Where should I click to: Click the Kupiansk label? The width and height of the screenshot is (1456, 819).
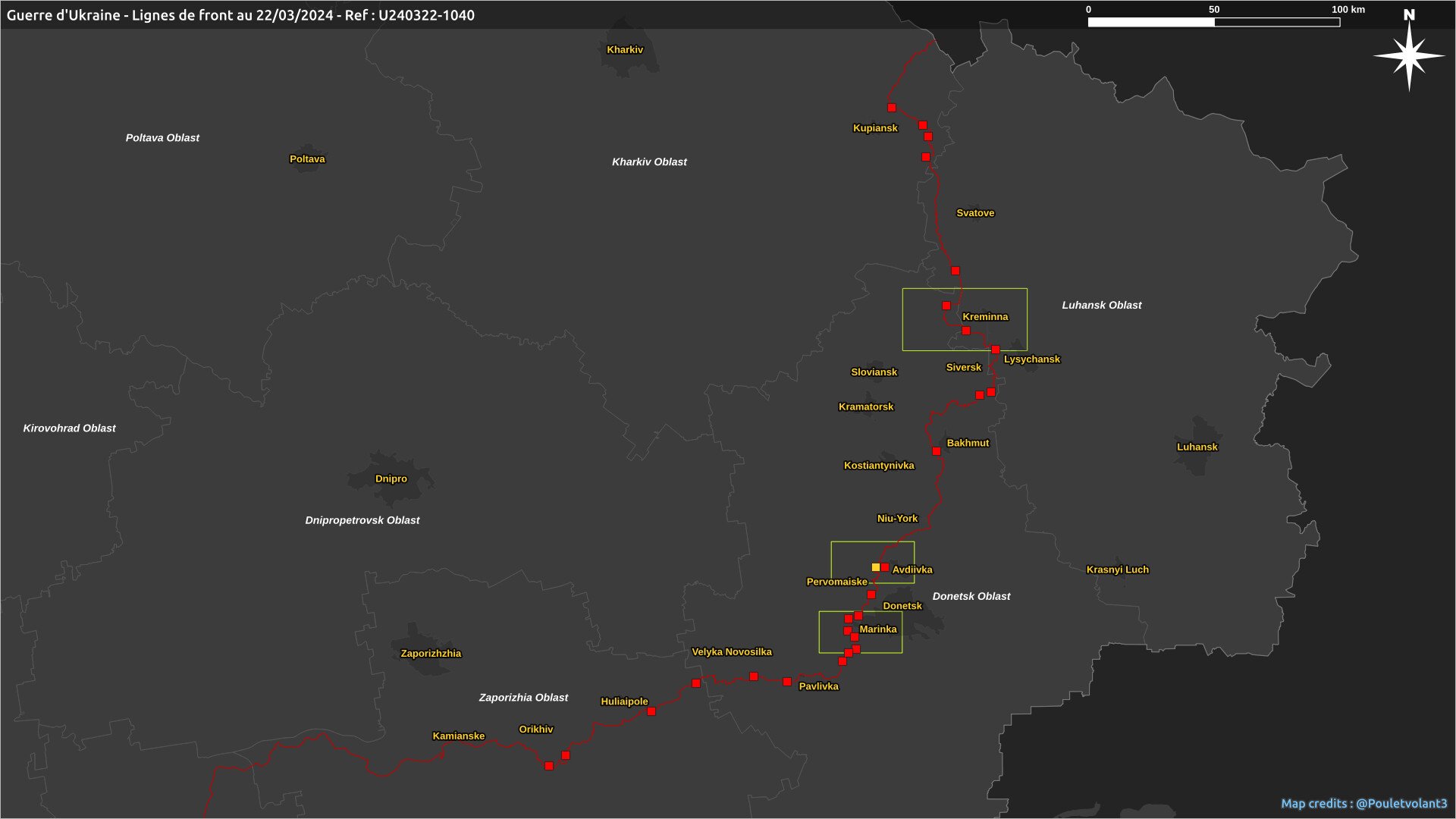tap(875, 128)
